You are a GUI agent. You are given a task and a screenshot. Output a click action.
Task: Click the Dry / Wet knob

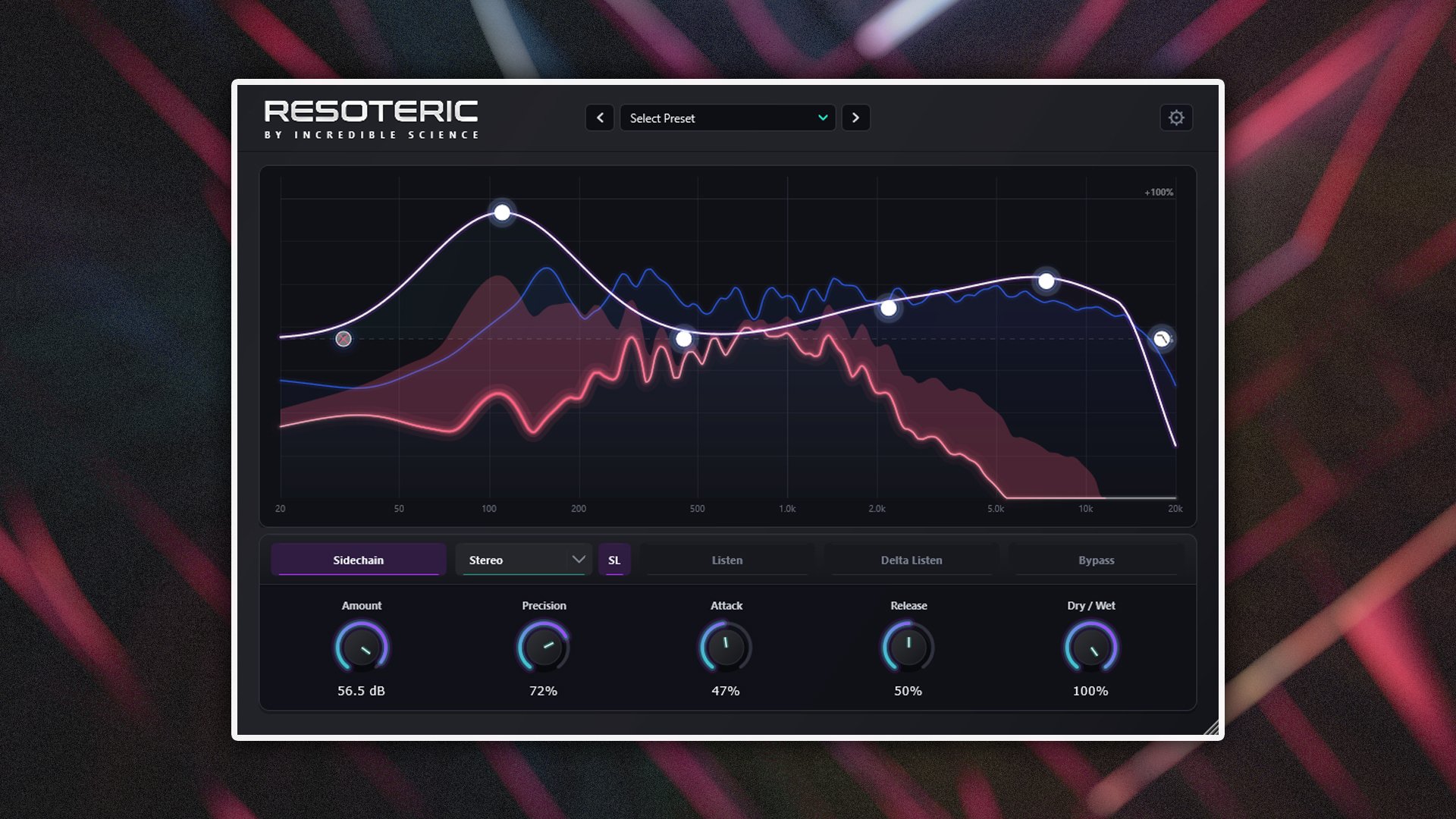(x=1090, y=648)
